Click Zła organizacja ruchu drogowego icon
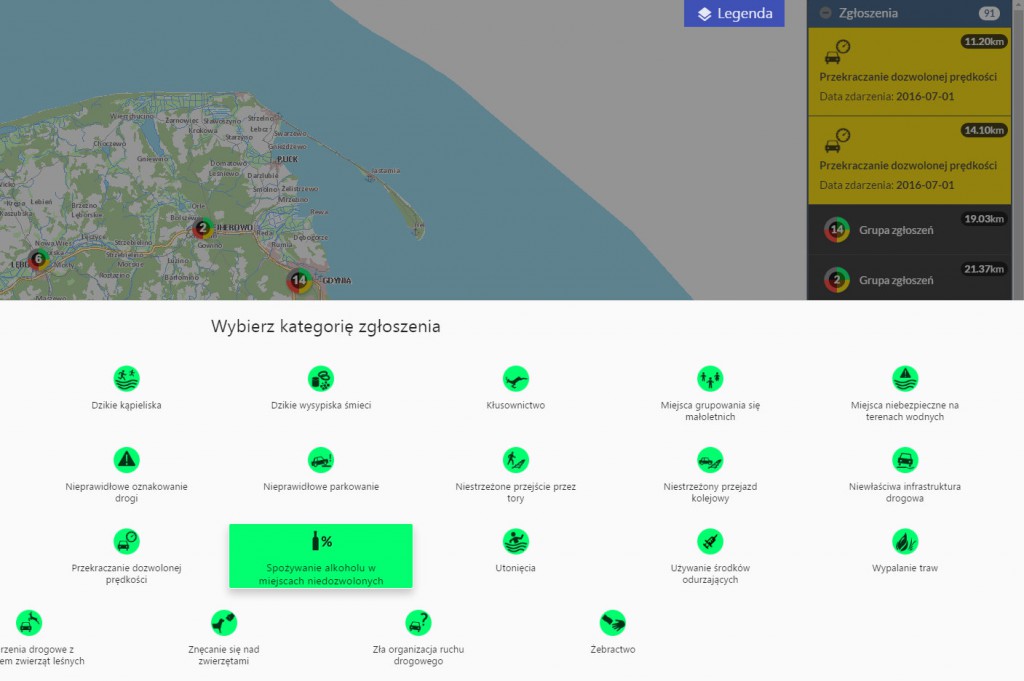This screenshot has height=681, width=1024. click(x=418, y=623)
